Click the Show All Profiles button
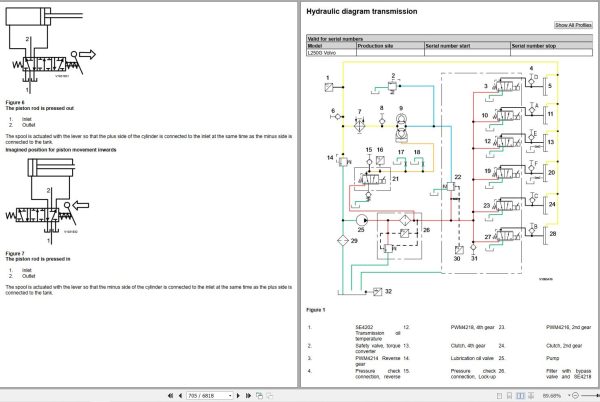Viewport: 600px width, 402px height. point(573,25)
